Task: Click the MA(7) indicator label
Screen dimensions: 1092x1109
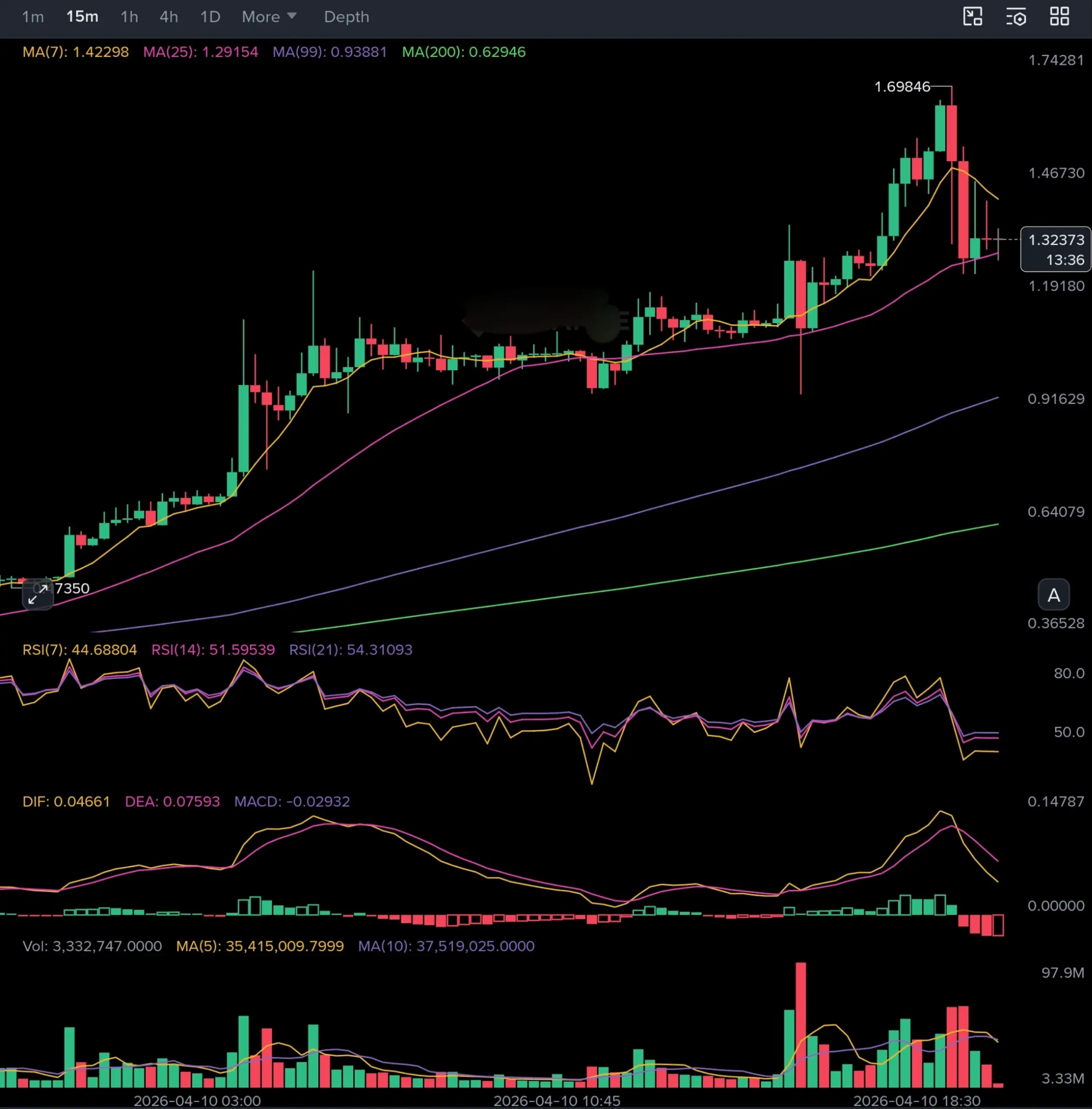Action: (x=75, y=52)
